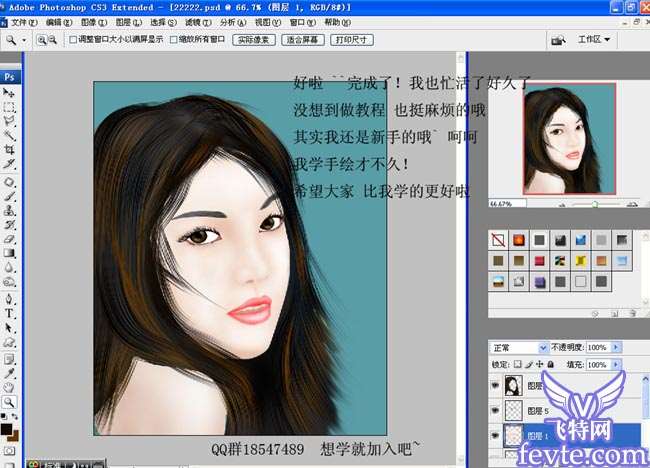The height and width of the screenshot is (468, 650).
Task: Select the Gradient tool
Action: tap(9, 253)
